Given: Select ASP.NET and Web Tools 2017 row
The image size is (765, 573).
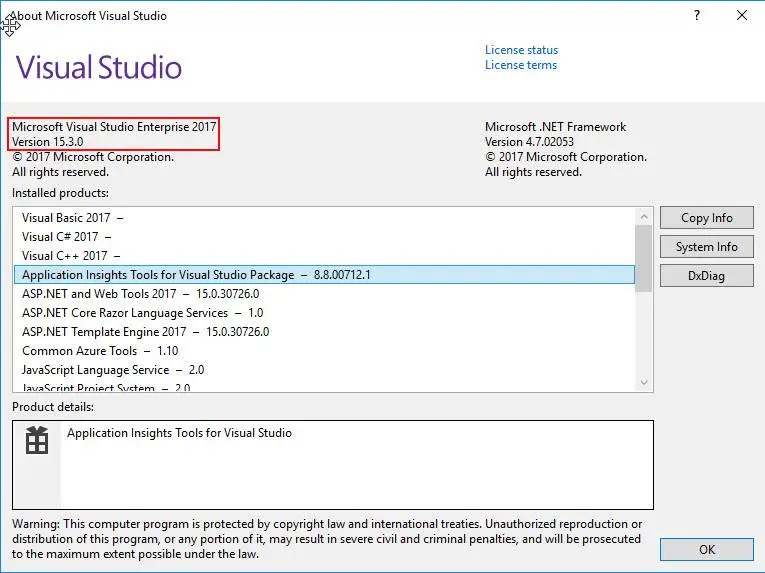Looking at the screenshot, I should tap(324, 294).
